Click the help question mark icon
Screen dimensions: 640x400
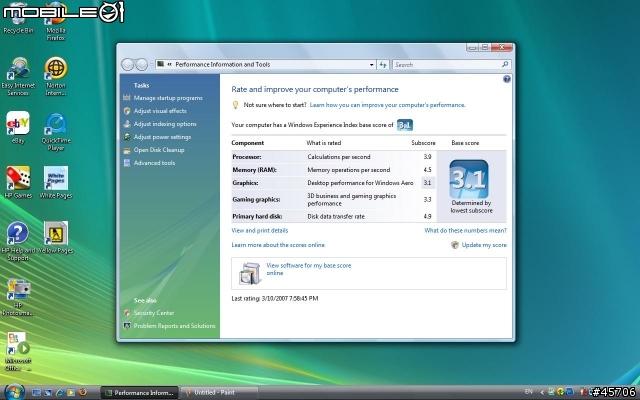tap(507, 79)
